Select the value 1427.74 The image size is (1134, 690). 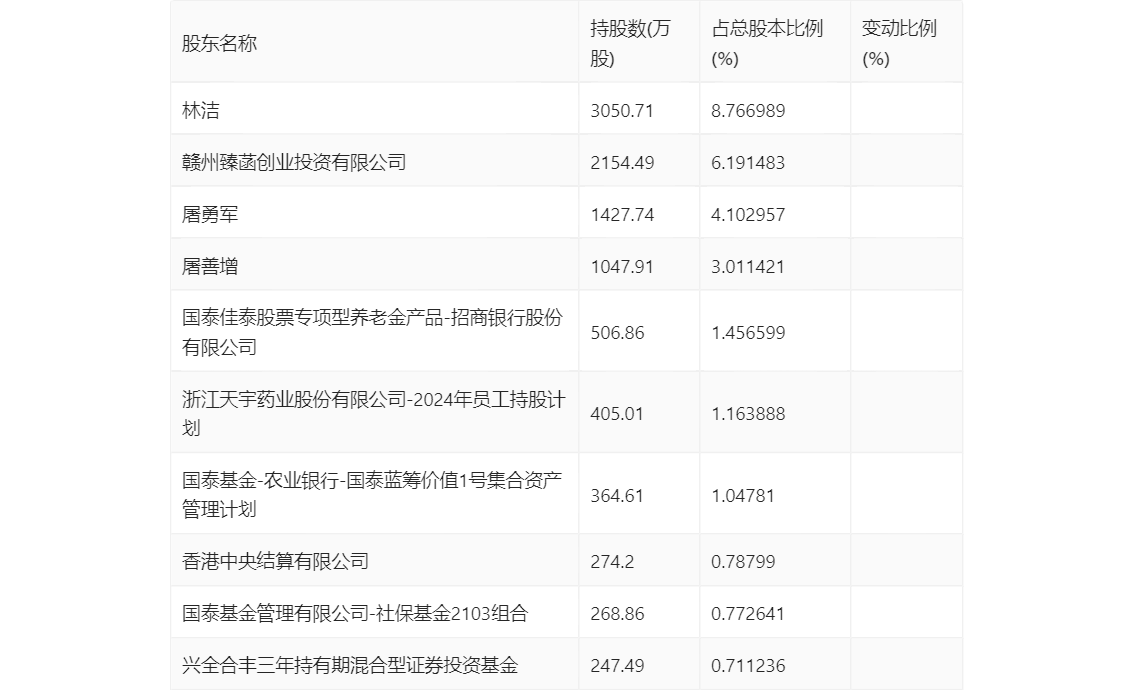(x=622, y=215)
